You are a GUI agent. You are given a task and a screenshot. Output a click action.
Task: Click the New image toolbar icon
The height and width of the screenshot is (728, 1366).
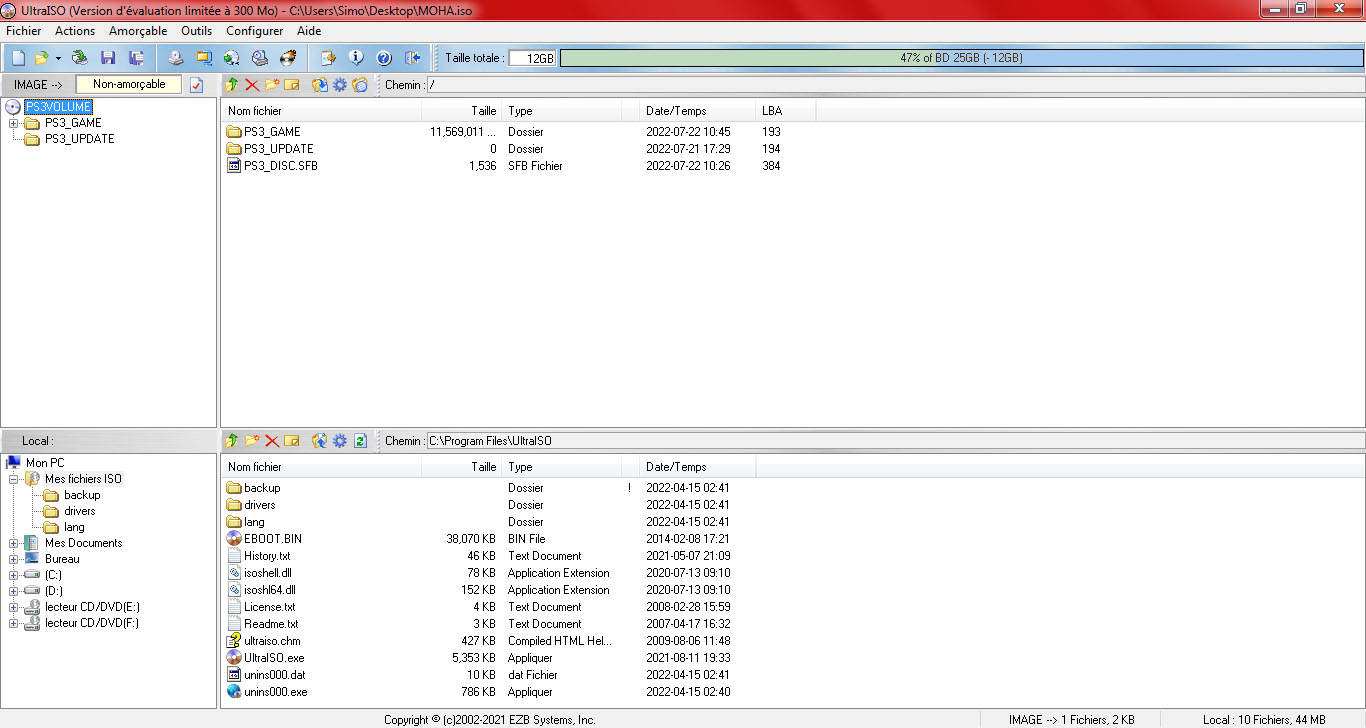click(x=18, y=59)
